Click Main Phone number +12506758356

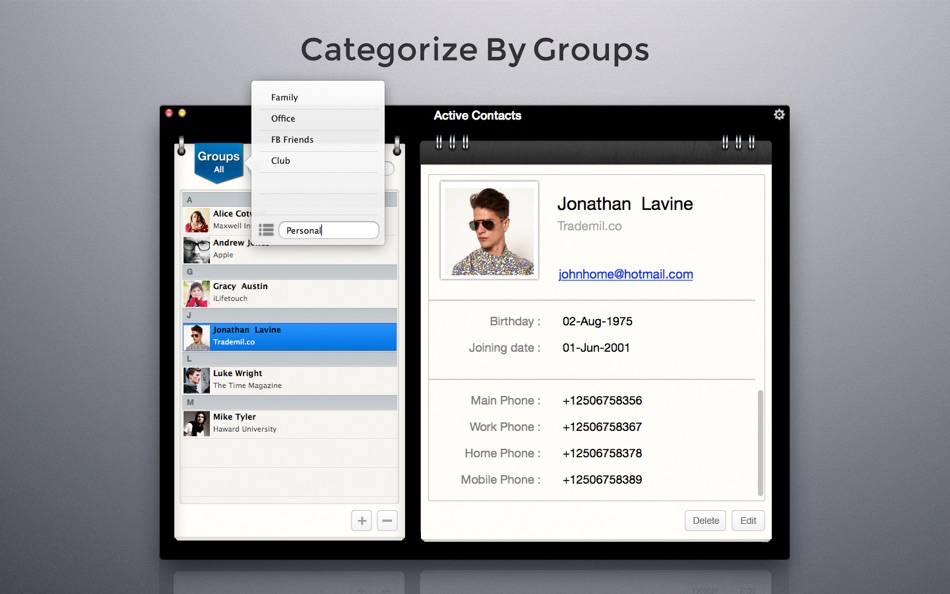(x=602, y=401)
